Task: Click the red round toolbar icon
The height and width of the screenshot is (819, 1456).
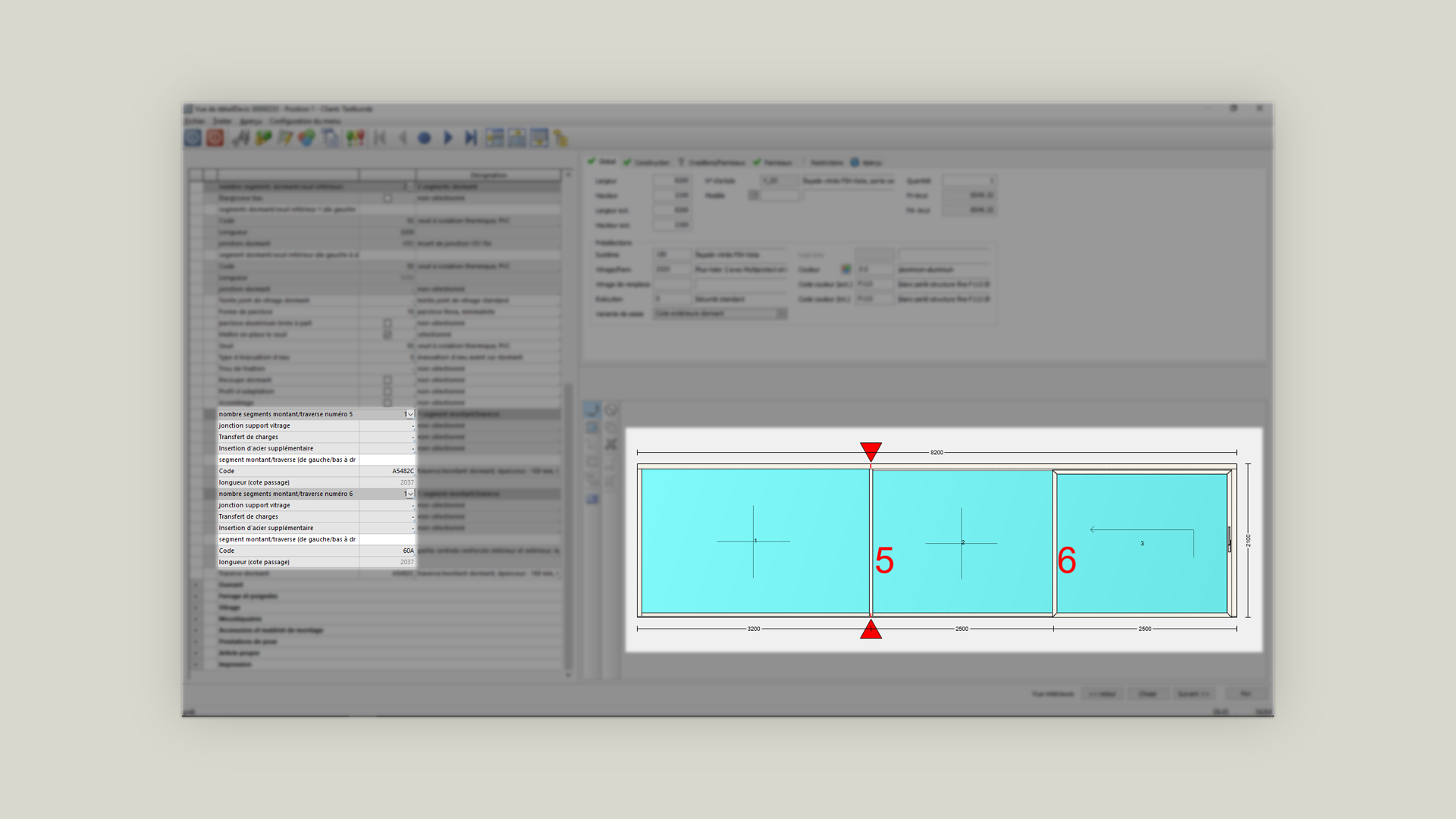Action: click(x=215, y=138)
